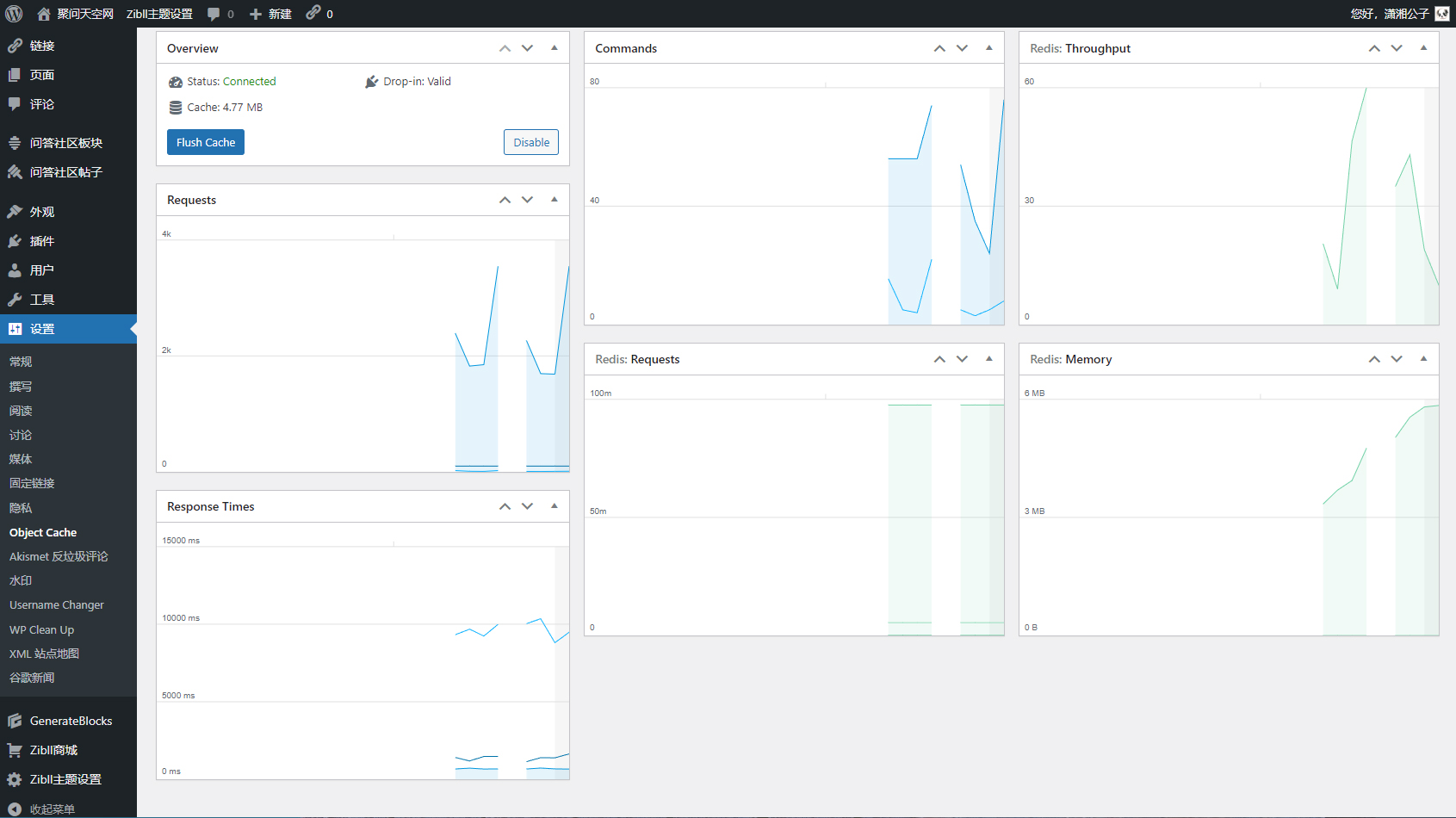
Task: Click the home icon for 聚问天空网
Action: [x=44, y=14]
